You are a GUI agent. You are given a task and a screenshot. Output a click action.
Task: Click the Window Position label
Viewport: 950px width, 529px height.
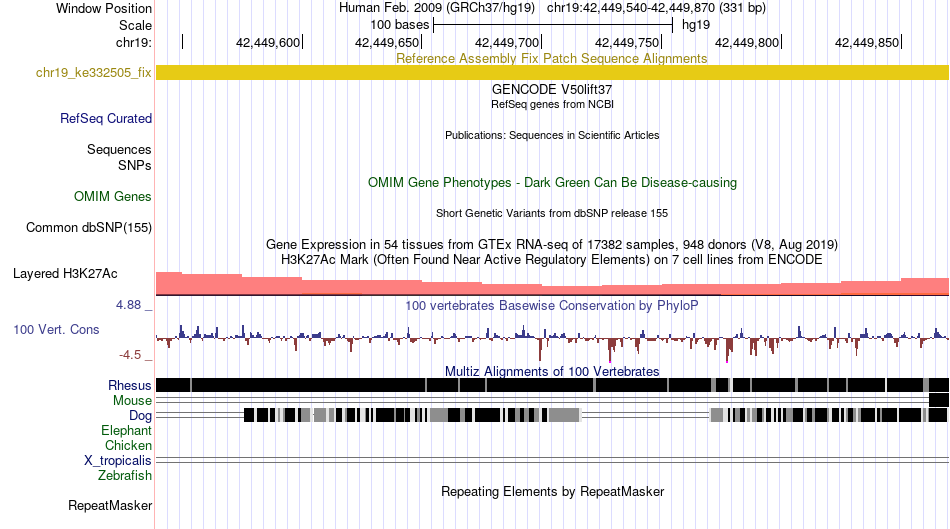point(104,8)
